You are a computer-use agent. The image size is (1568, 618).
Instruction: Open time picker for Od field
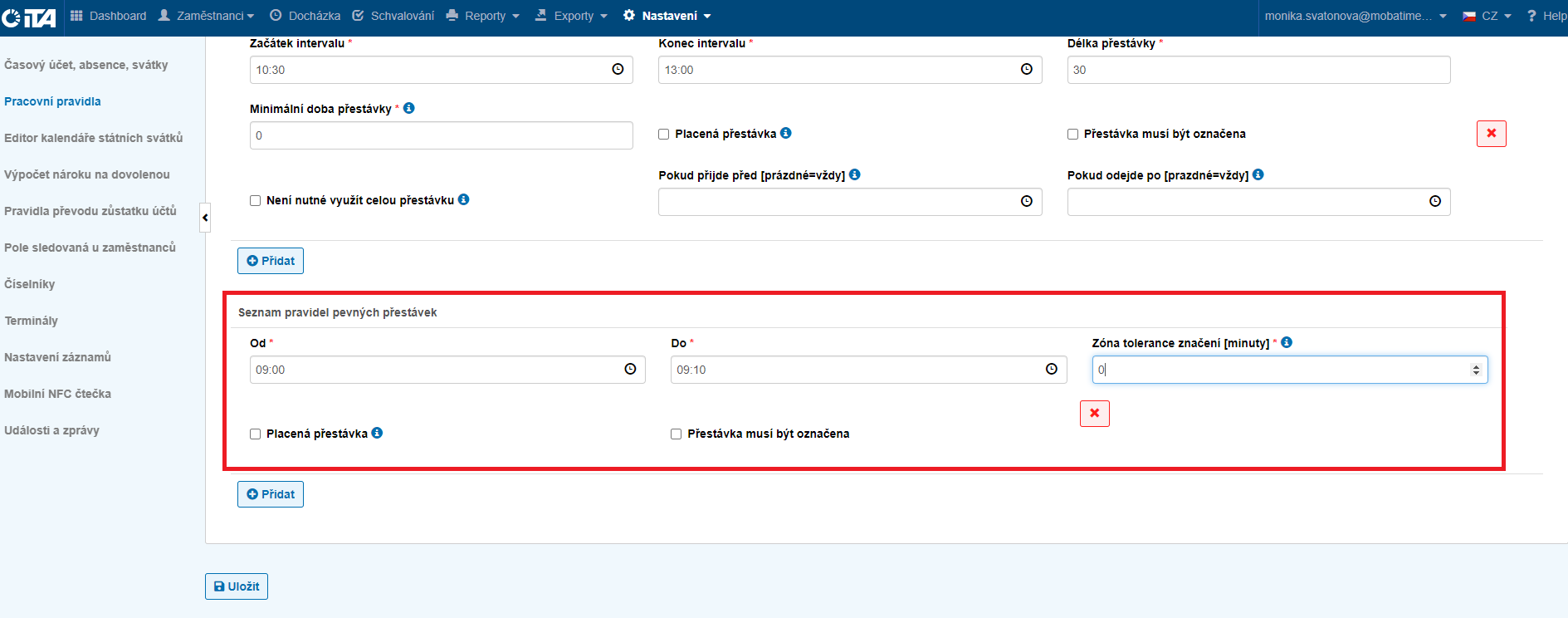(630, 370)
